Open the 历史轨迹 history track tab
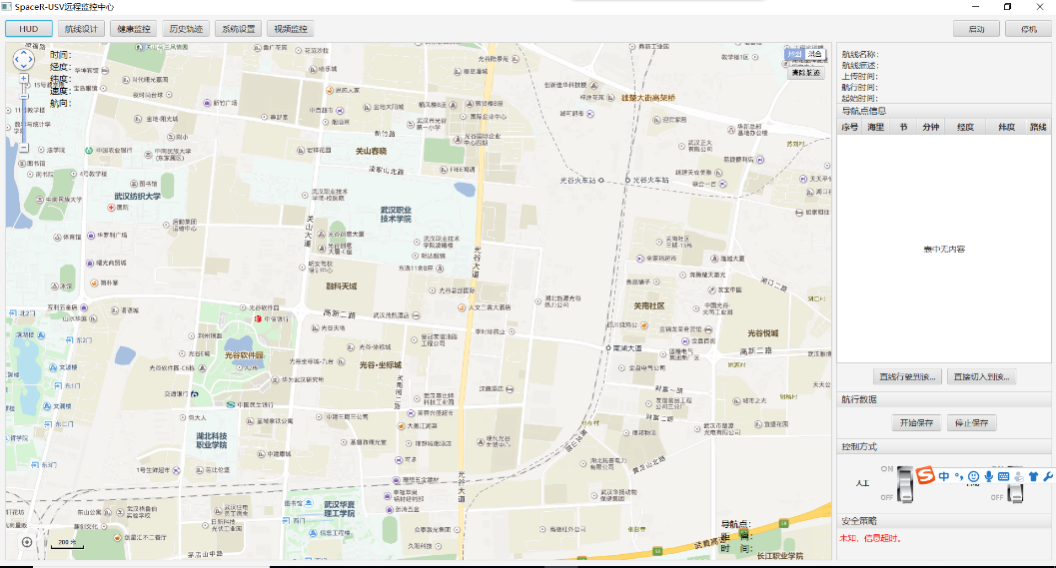Image resolution: width=1056 pixels, height=568 pixels. coord(186,29)
